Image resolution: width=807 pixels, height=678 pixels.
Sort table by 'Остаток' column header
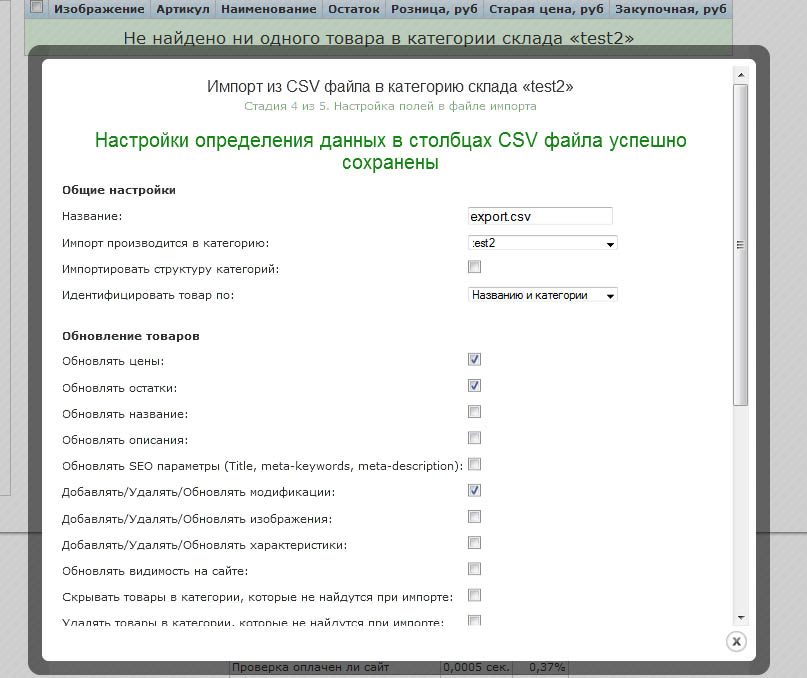(353, 9)
